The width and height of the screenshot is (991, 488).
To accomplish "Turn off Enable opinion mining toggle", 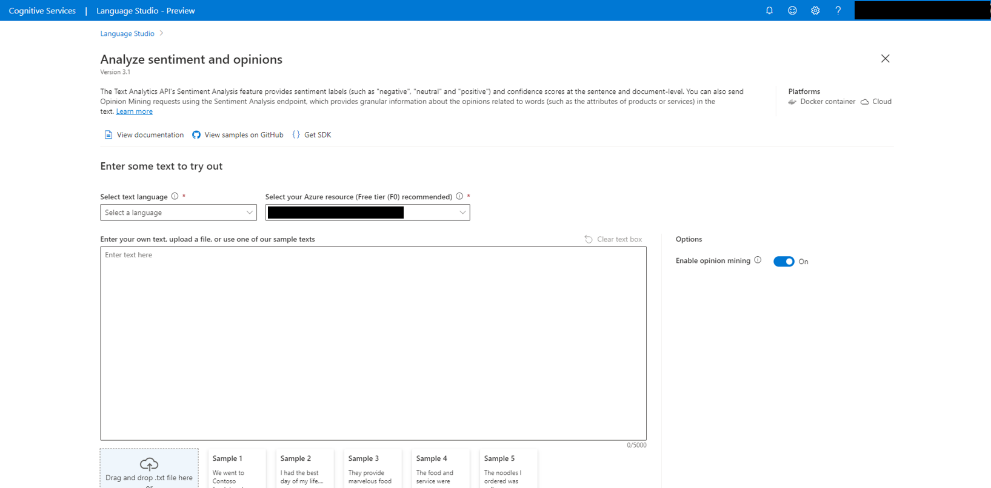I will 784,261.
